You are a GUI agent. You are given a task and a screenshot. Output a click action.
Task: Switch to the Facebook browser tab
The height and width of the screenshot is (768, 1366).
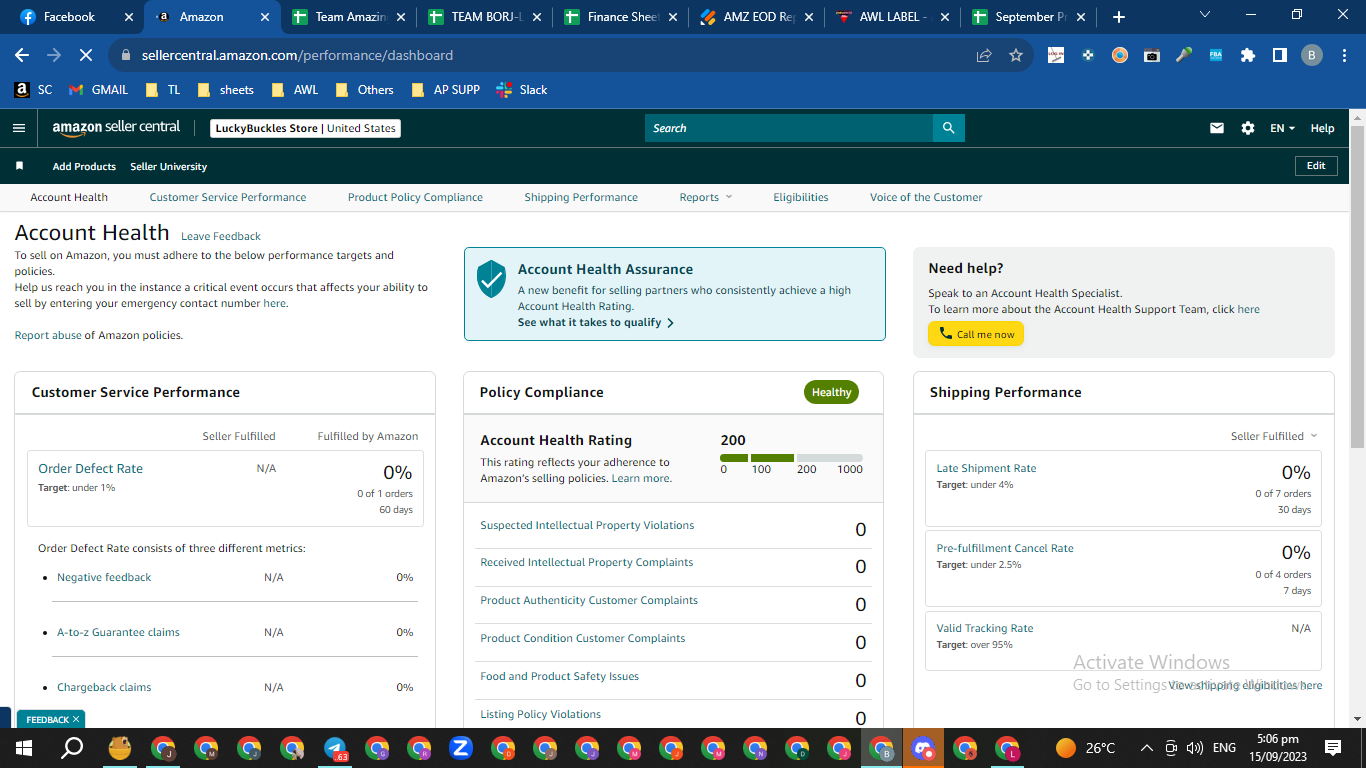[76, 17]
